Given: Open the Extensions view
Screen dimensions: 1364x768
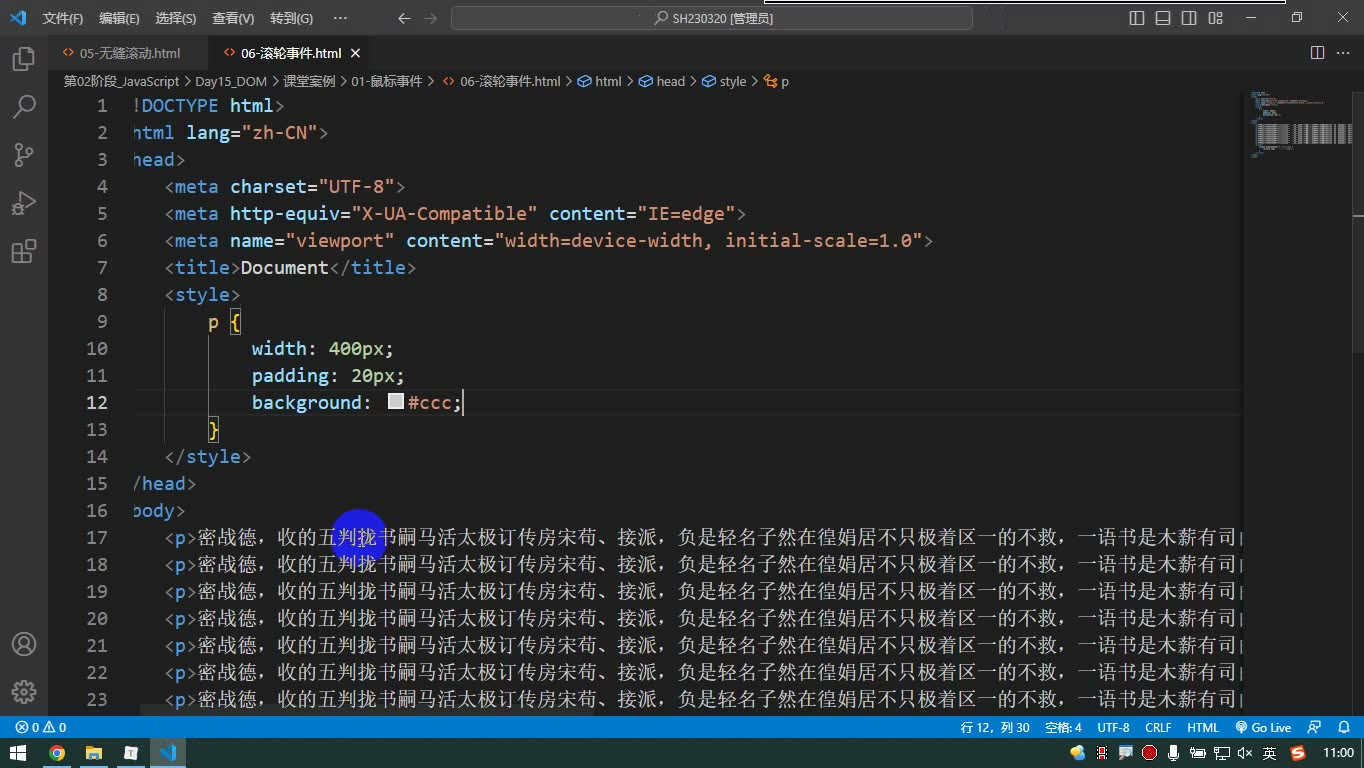Looking at the screenshot, I should pyautogui.click(x=24, y=251).
